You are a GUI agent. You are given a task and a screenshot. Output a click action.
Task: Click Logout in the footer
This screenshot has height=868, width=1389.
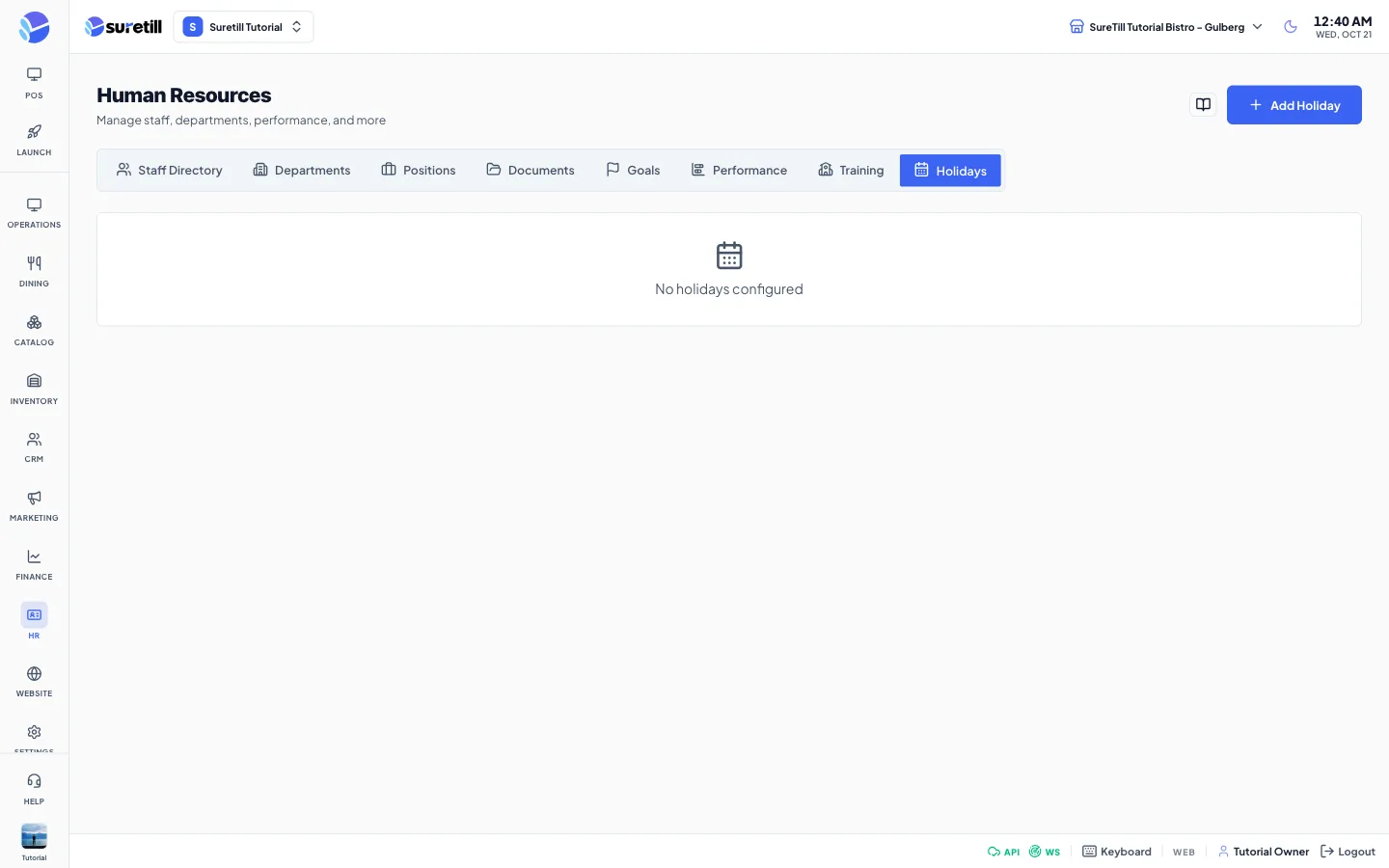(1348, 852)
